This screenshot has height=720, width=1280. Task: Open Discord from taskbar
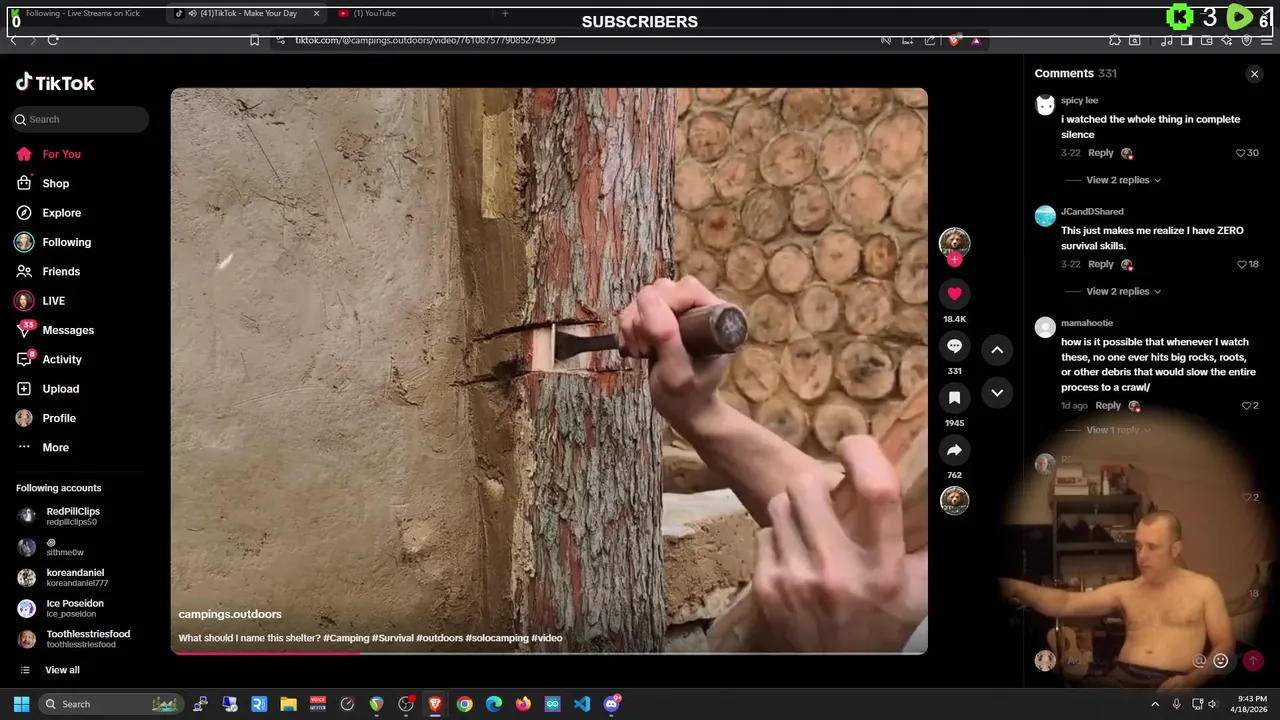(612, 704)
